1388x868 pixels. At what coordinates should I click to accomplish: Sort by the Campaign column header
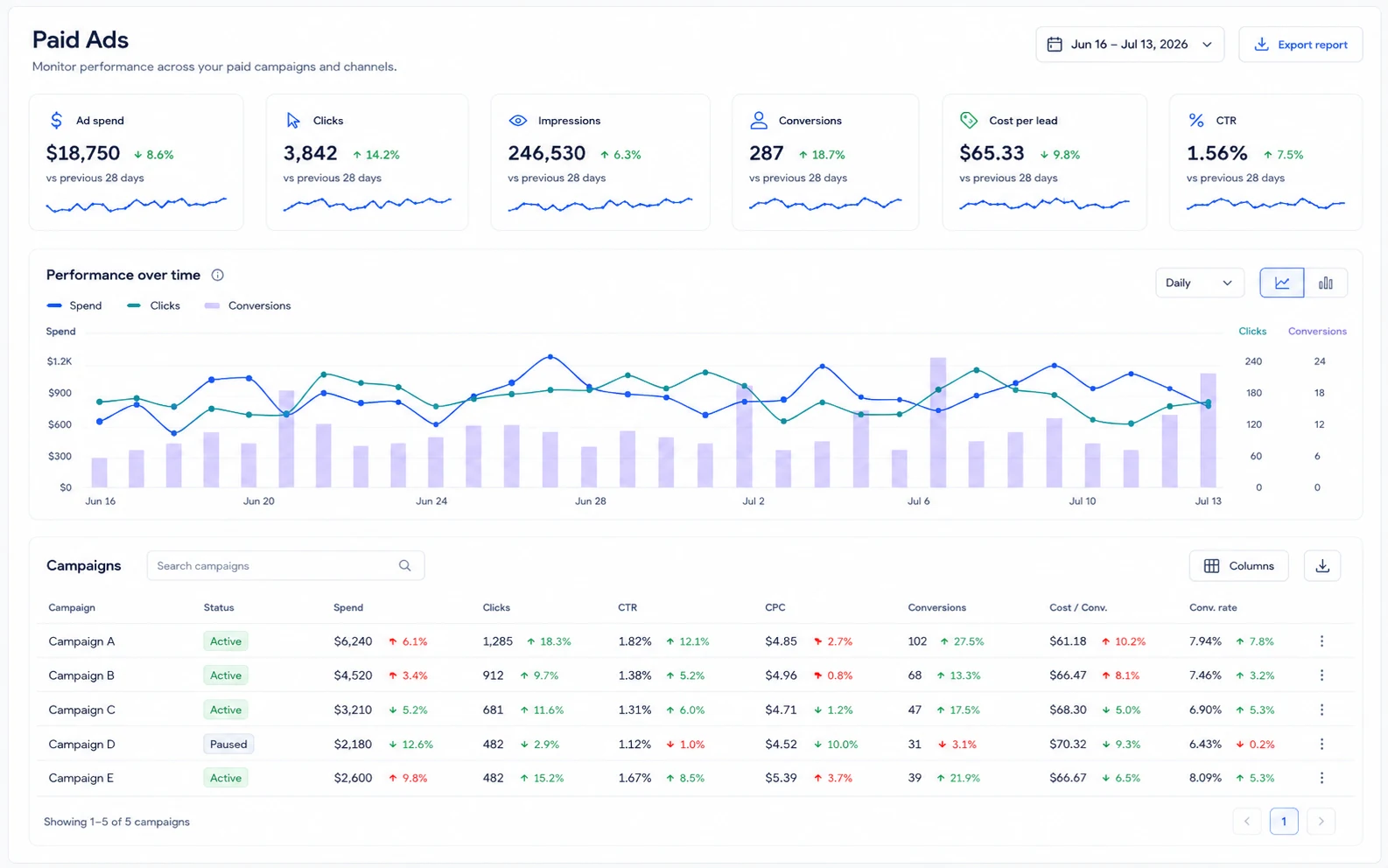[x=72, y=607]
